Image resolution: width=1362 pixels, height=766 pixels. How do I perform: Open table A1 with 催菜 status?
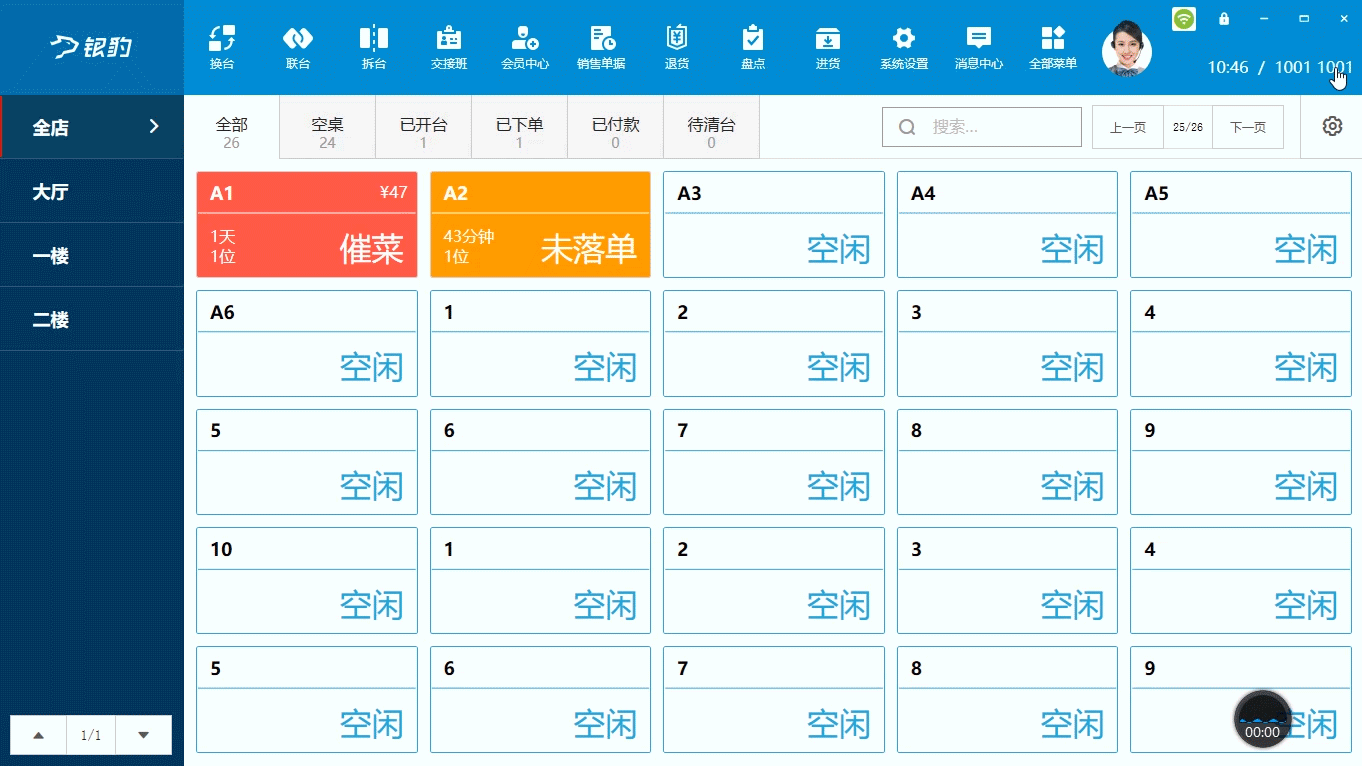[x=307, y=224]
